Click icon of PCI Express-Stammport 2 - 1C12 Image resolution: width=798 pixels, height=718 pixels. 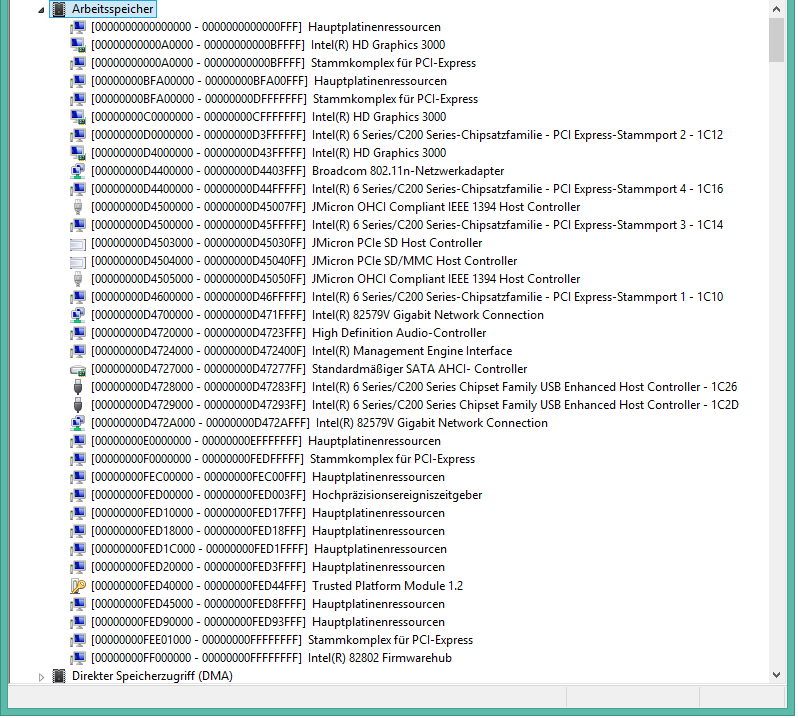coord(78,135)
